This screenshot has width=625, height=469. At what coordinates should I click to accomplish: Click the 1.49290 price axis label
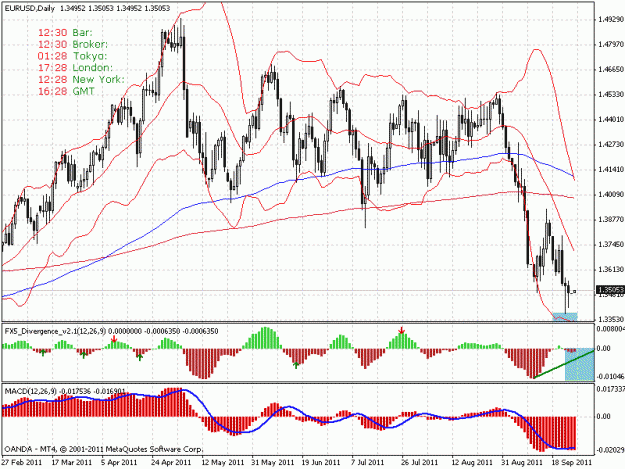coord(611,19)
